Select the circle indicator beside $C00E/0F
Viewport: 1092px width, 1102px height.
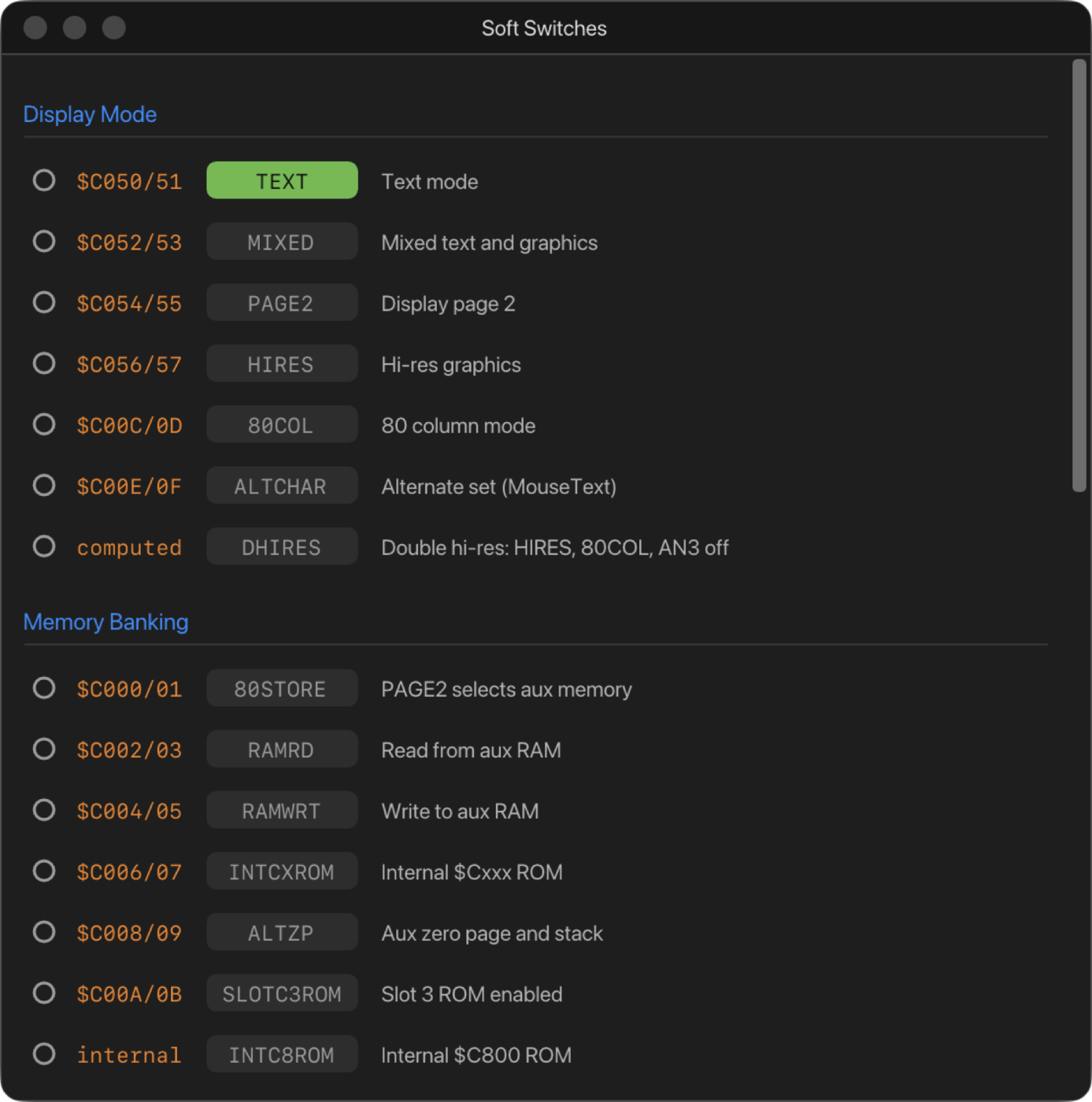[x=44, y=485]
